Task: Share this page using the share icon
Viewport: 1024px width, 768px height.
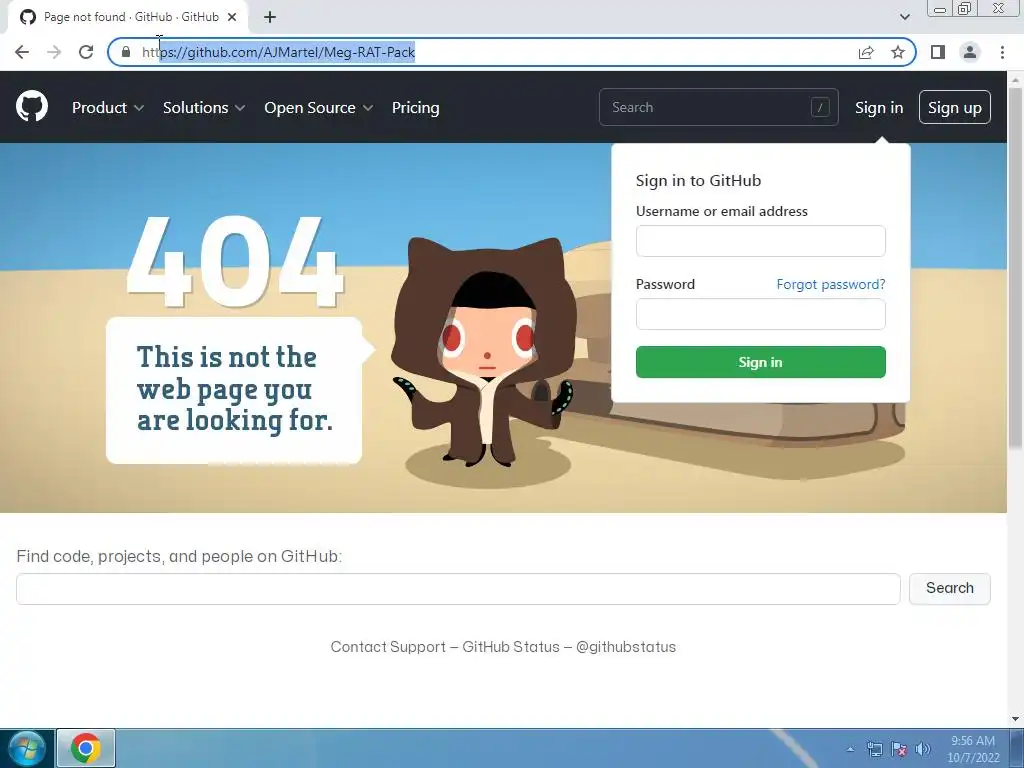Action: pos(866,52)
